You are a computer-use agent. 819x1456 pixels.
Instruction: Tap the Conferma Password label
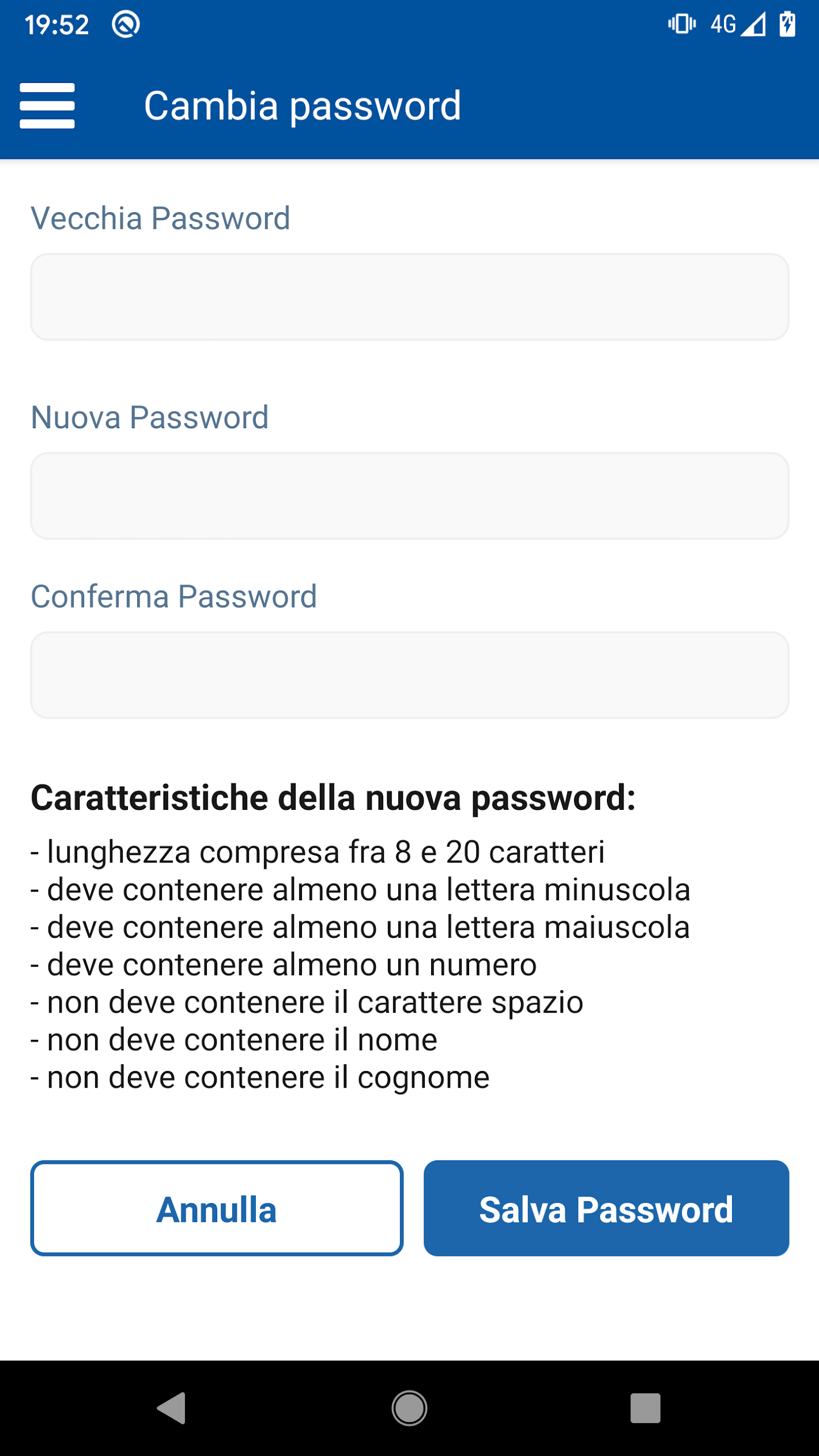(173, 597)
